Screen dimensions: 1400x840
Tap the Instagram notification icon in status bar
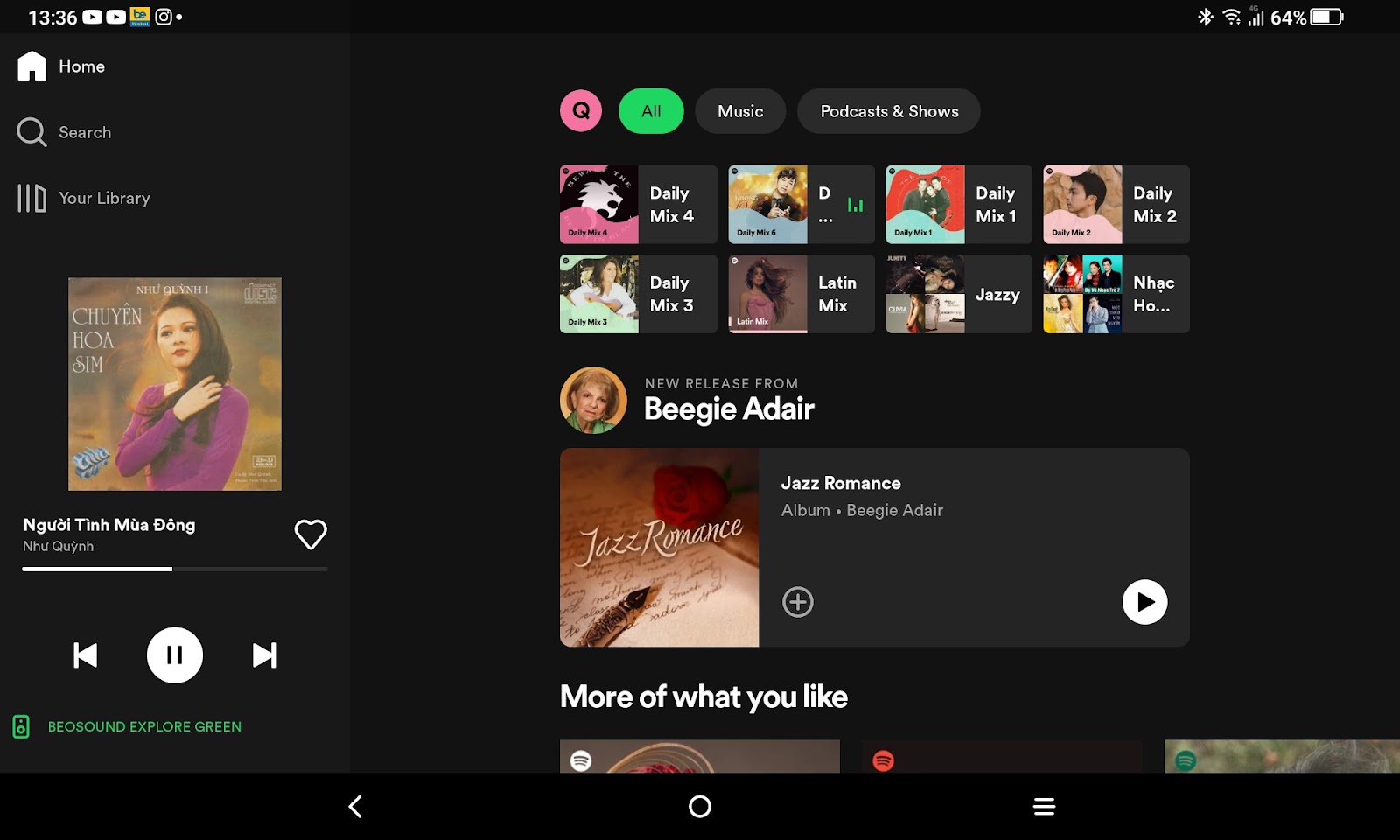(x=164, y=17)
